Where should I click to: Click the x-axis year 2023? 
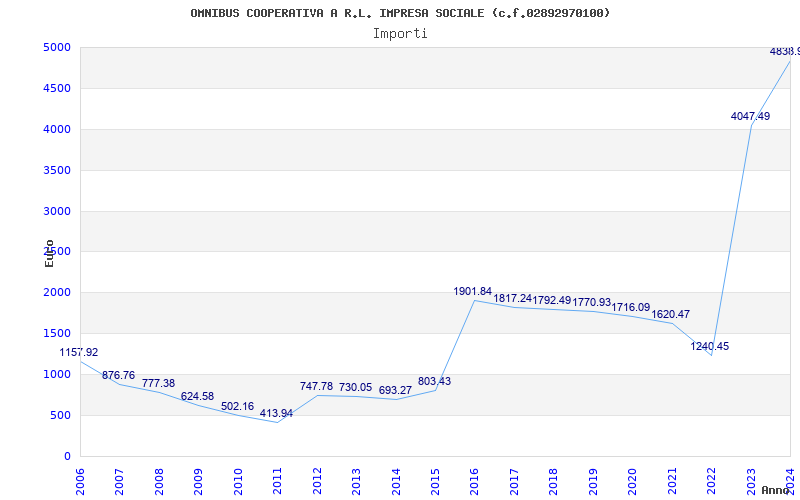point(752,482)
